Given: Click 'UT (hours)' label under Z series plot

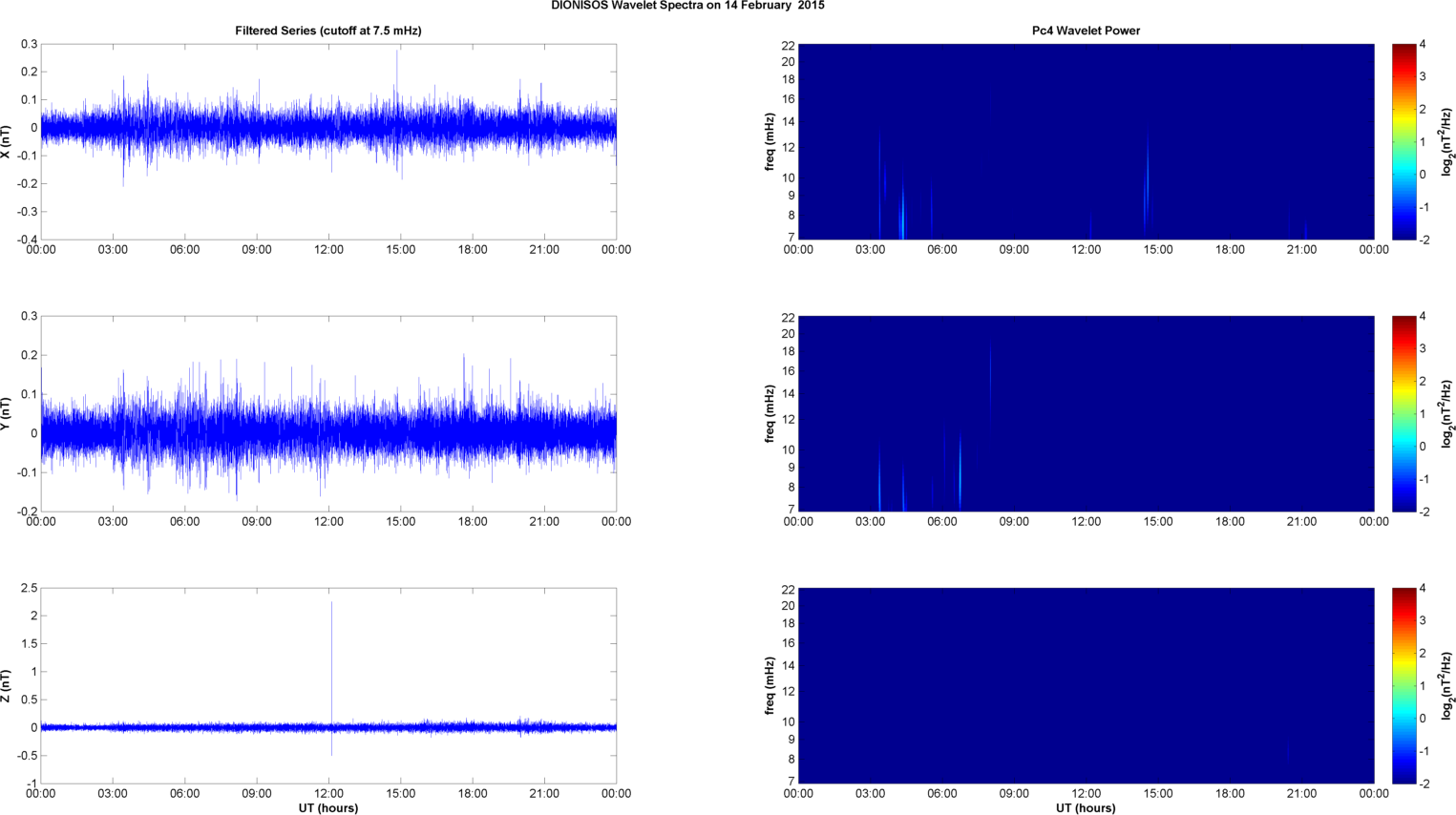Looking at the screenshot, I should point(328,807).
